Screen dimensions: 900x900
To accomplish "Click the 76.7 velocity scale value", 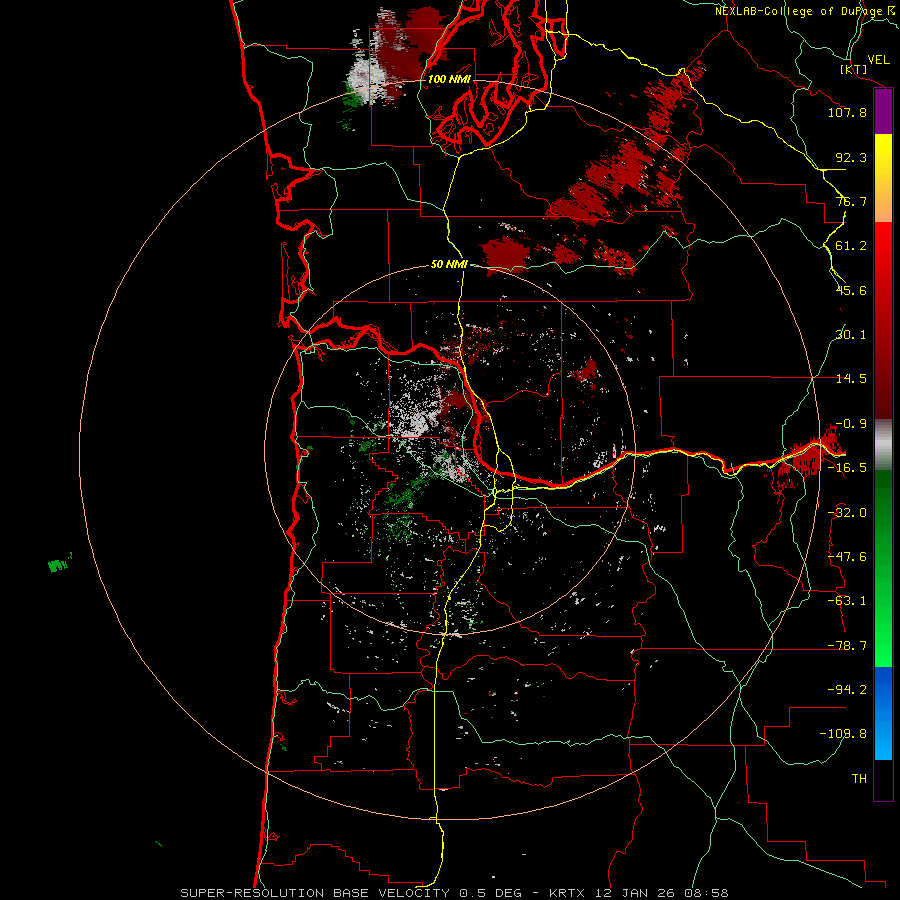I will [851, 201].
